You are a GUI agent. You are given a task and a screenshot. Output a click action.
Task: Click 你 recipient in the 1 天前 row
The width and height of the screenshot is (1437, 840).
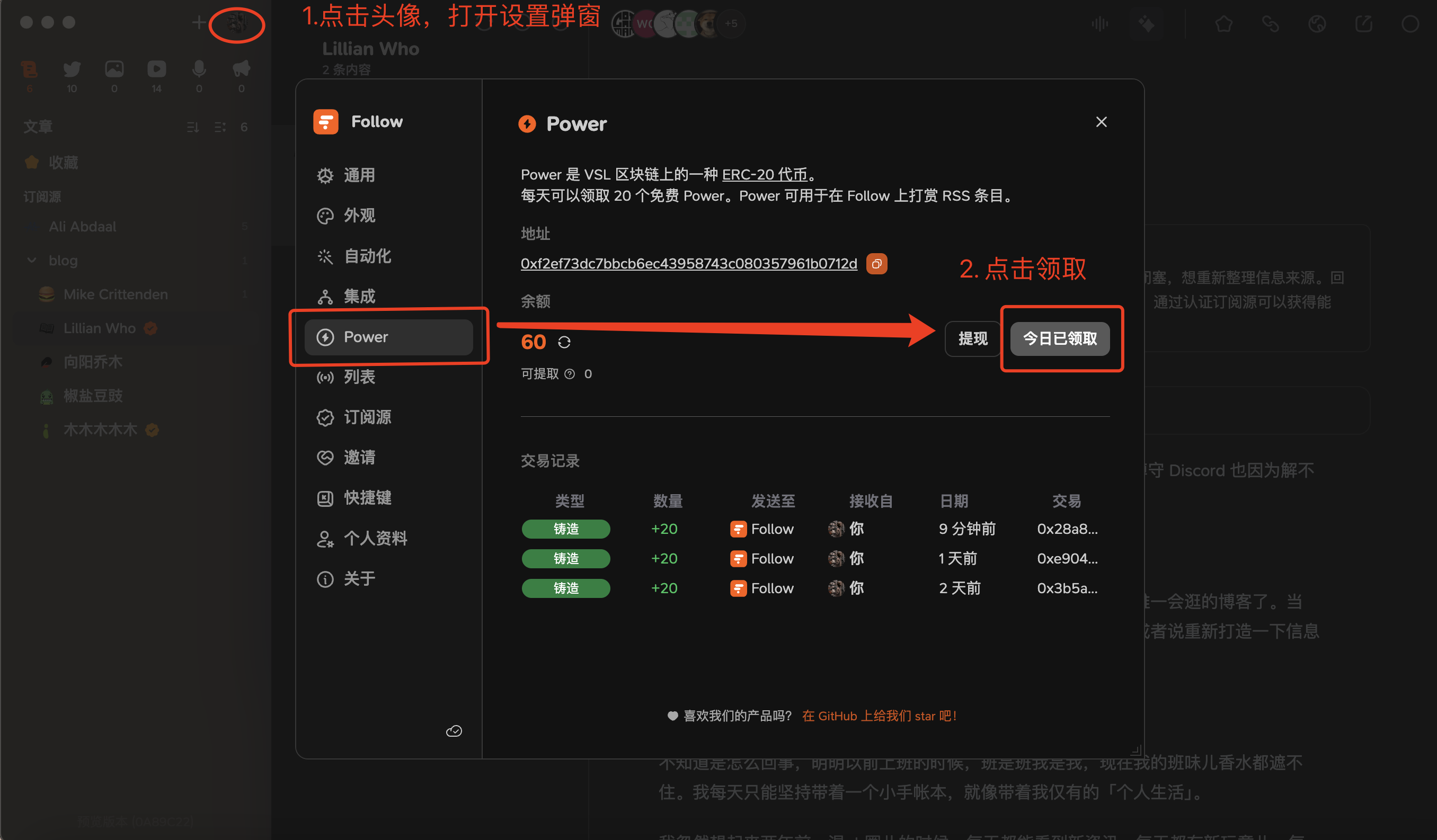(846, 558)
